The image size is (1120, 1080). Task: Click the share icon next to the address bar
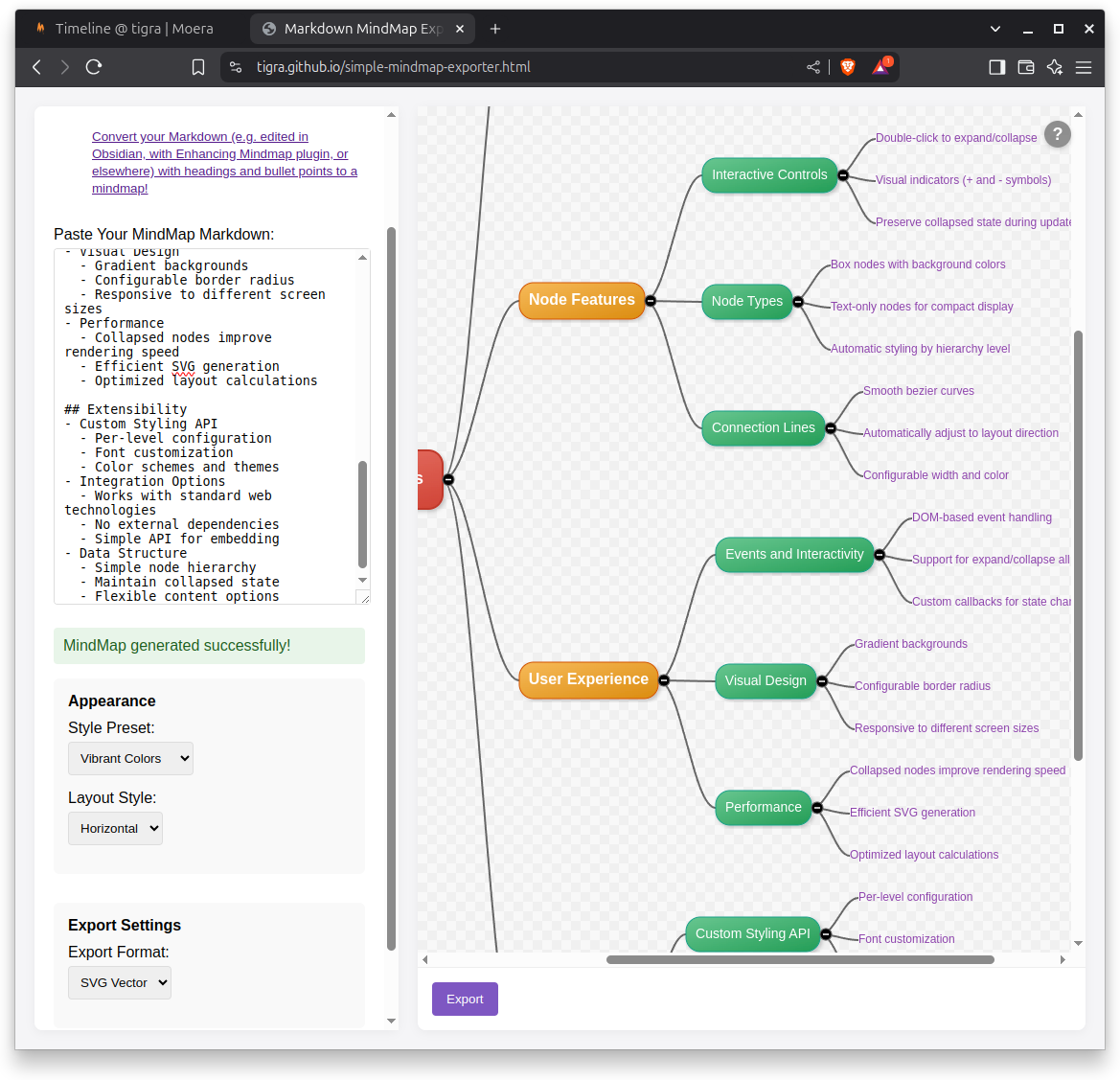pos(812,67)
